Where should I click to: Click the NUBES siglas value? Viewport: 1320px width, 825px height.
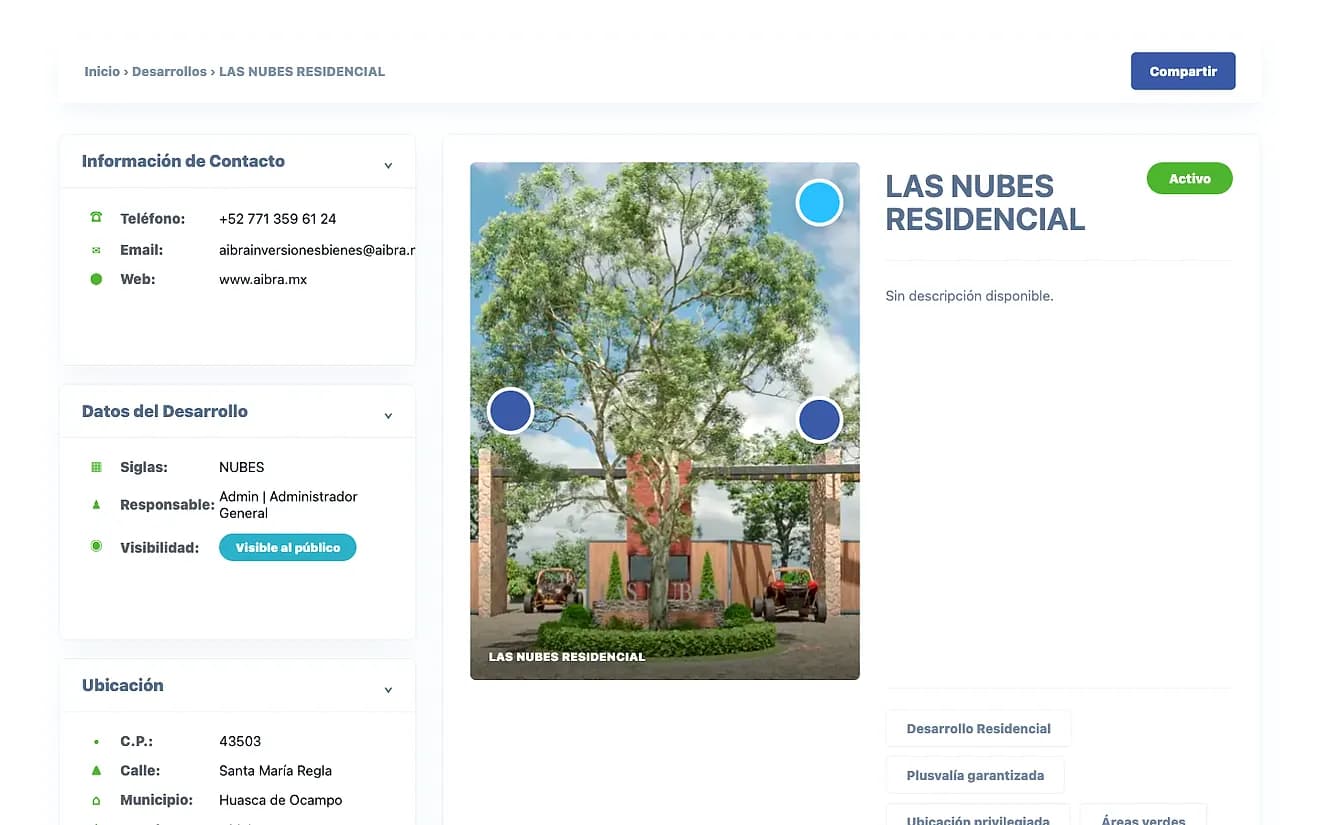(x=242, y=467)
